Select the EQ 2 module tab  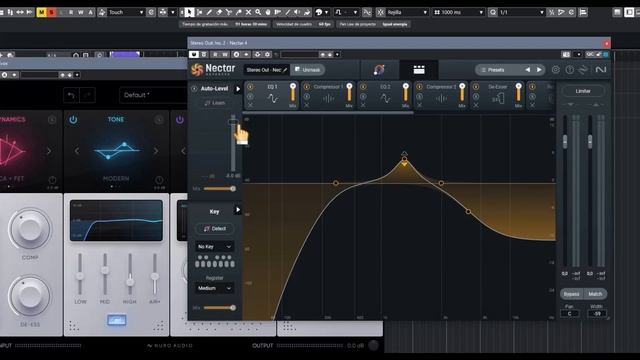click(x=384, y=96)
